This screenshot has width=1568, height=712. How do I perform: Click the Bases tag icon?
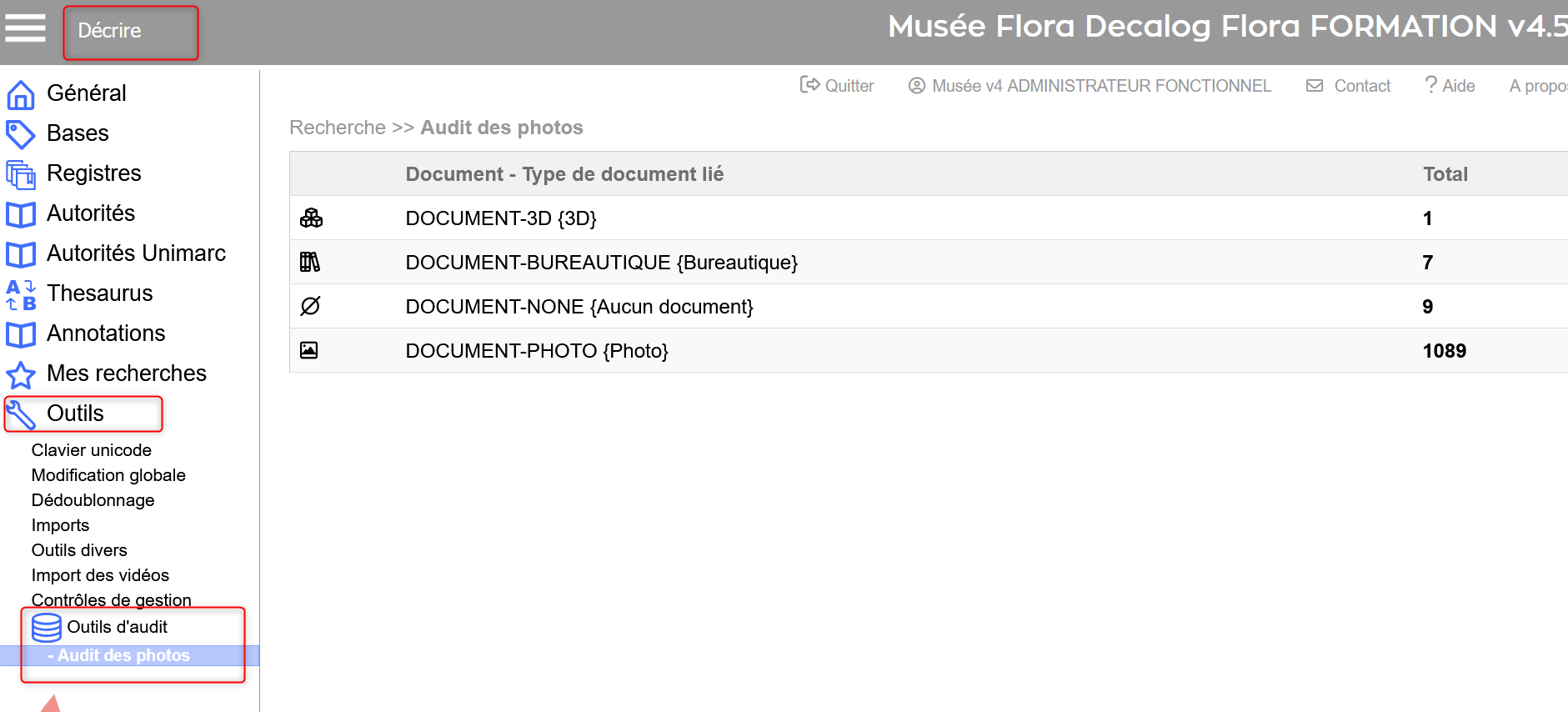pyautogui.click(x=21, y=134)
